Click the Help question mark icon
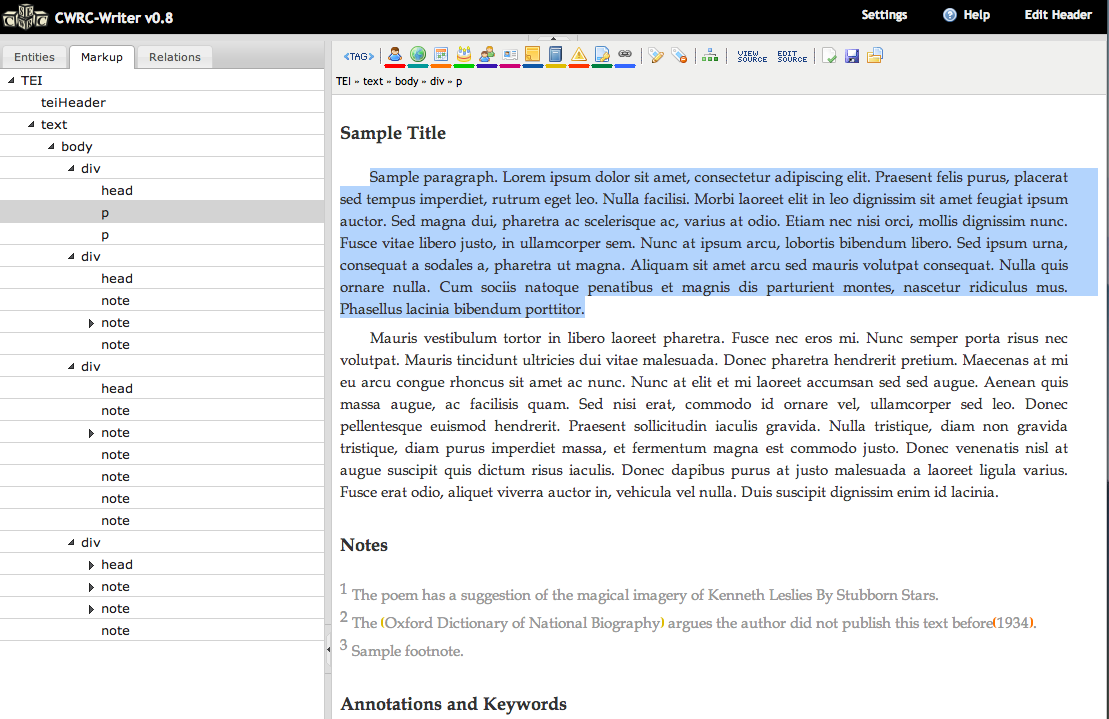Image resolution: width=1109 pixels, height=719 pixels. point(950,15)
